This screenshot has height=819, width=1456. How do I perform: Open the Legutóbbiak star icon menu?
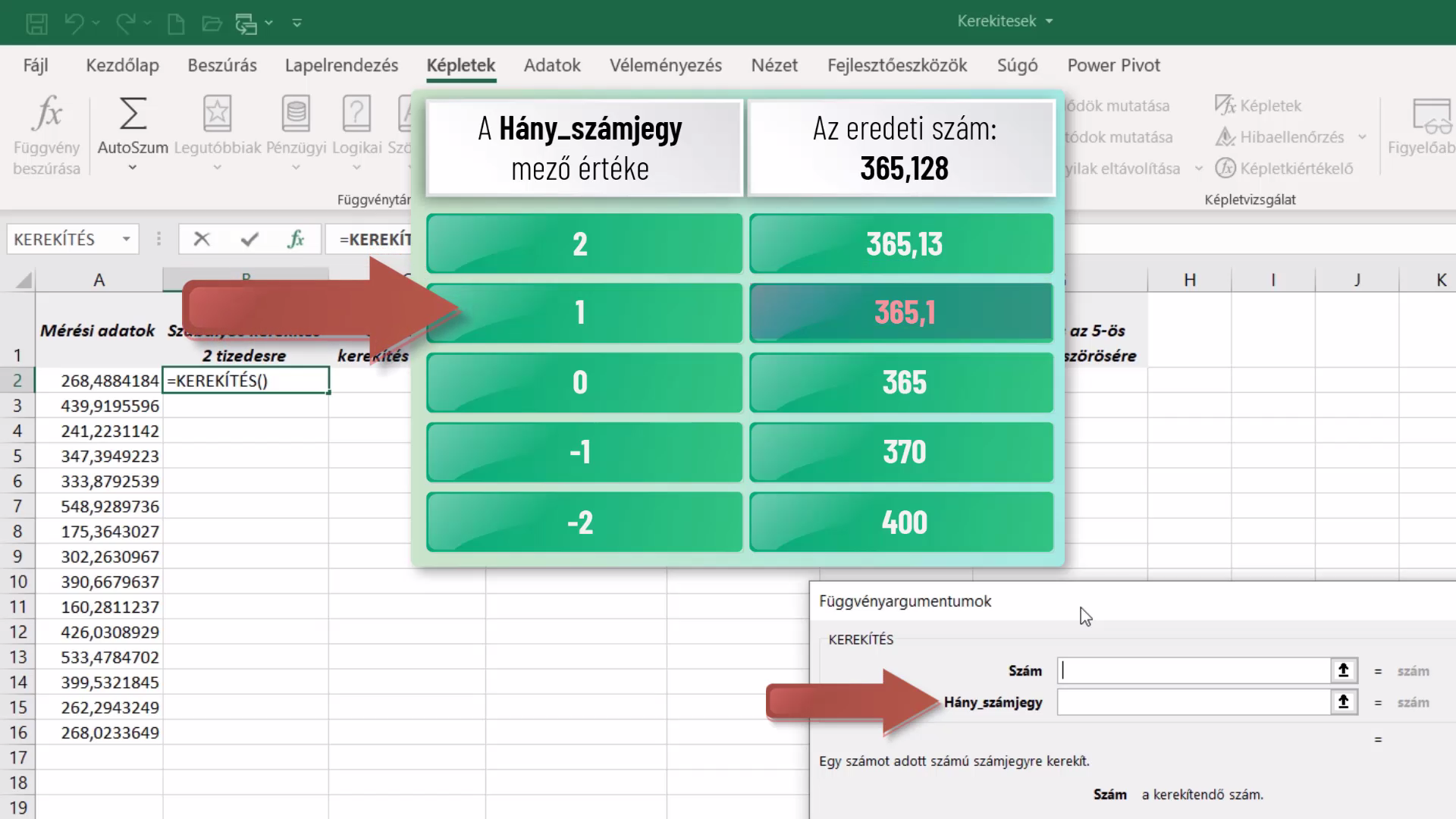pos(217,114)
